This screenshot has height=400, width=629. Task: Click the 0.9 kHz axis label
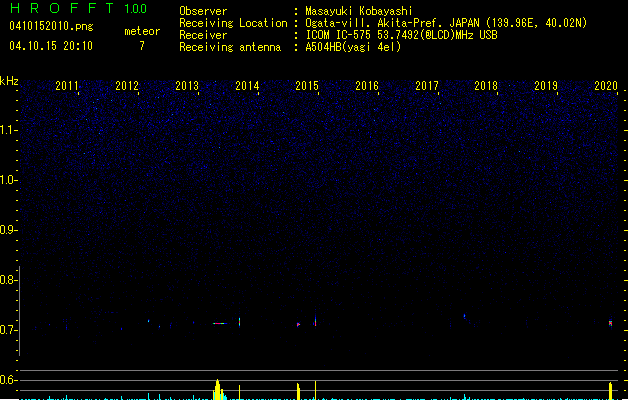point(9,230)
